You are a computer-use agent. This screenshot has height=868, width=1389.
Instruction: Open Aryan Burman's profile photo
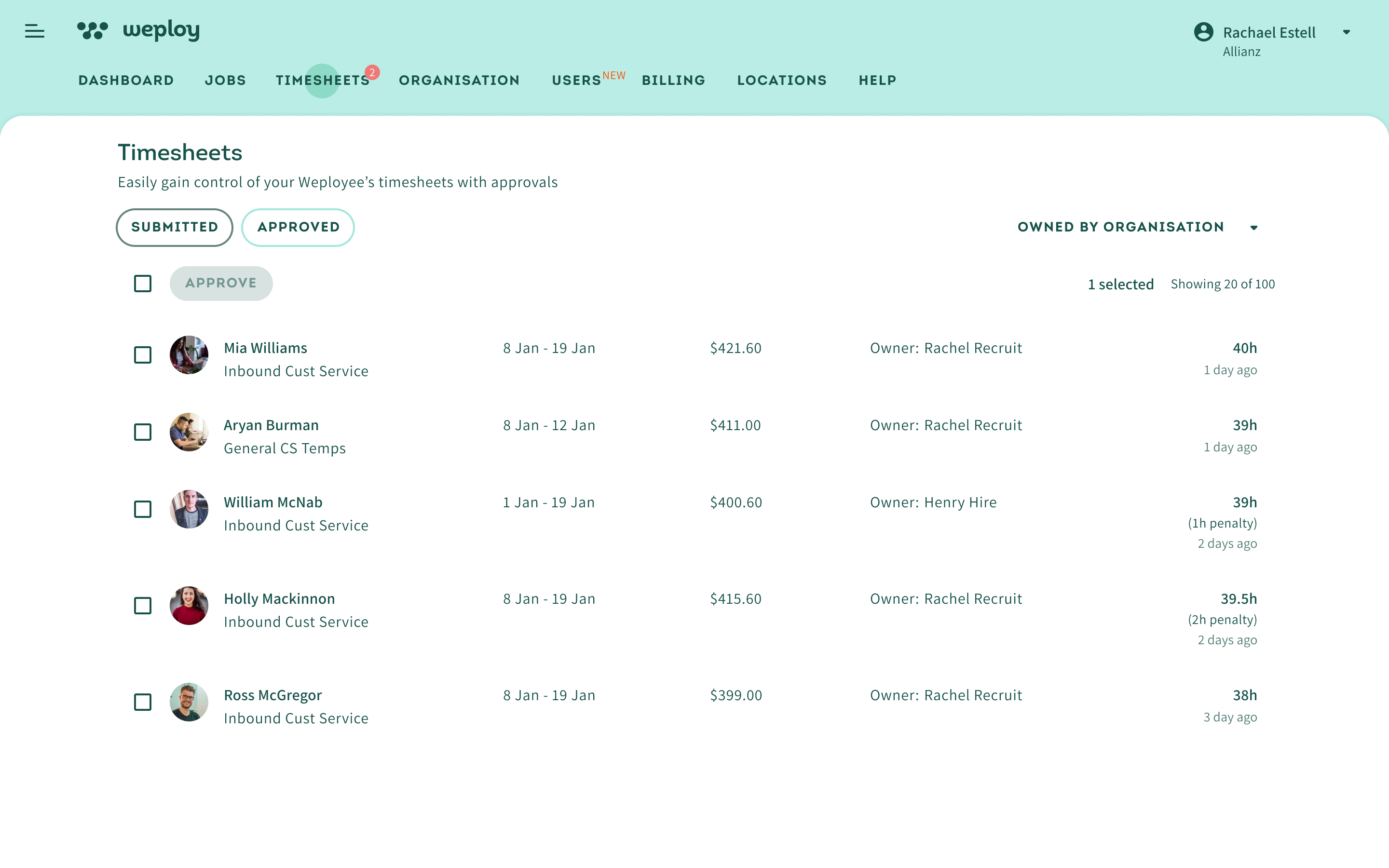coord(189,432)
